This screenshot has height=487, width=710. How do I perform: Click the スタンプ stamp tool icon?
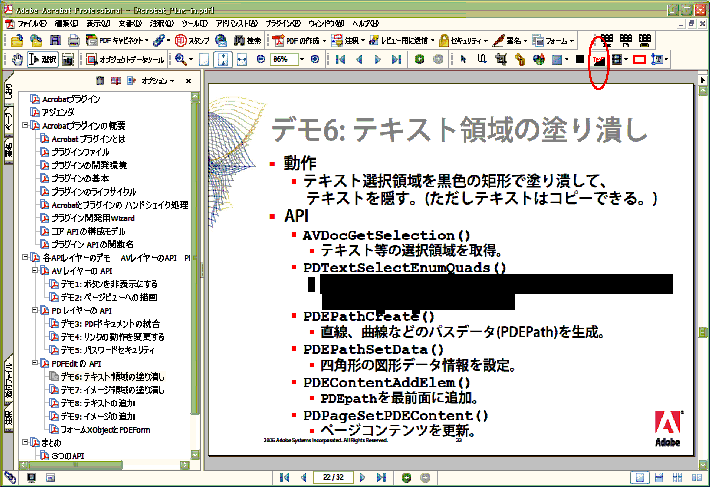[192, 41]
